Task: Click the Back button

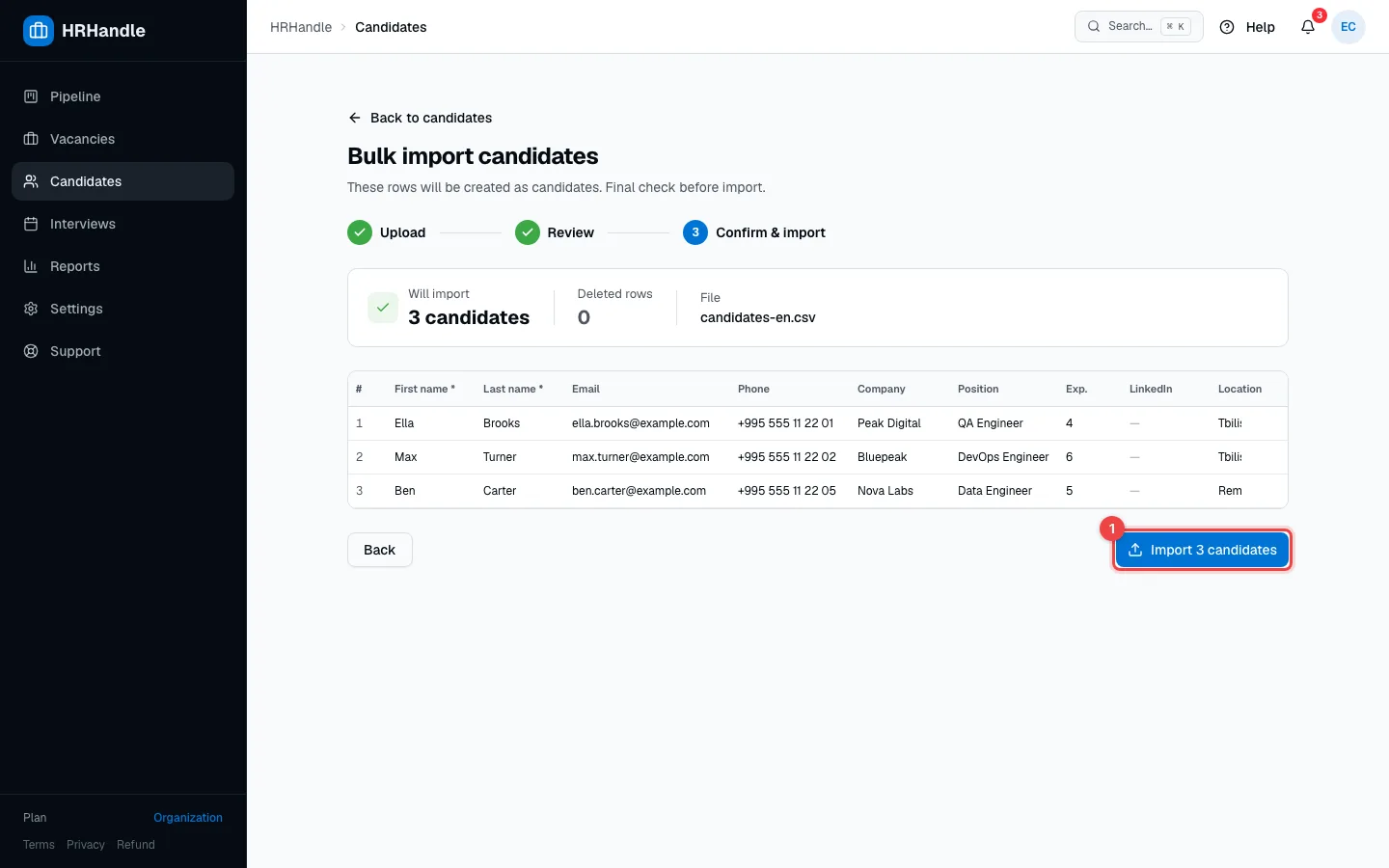Action: (x=380, y=550)
